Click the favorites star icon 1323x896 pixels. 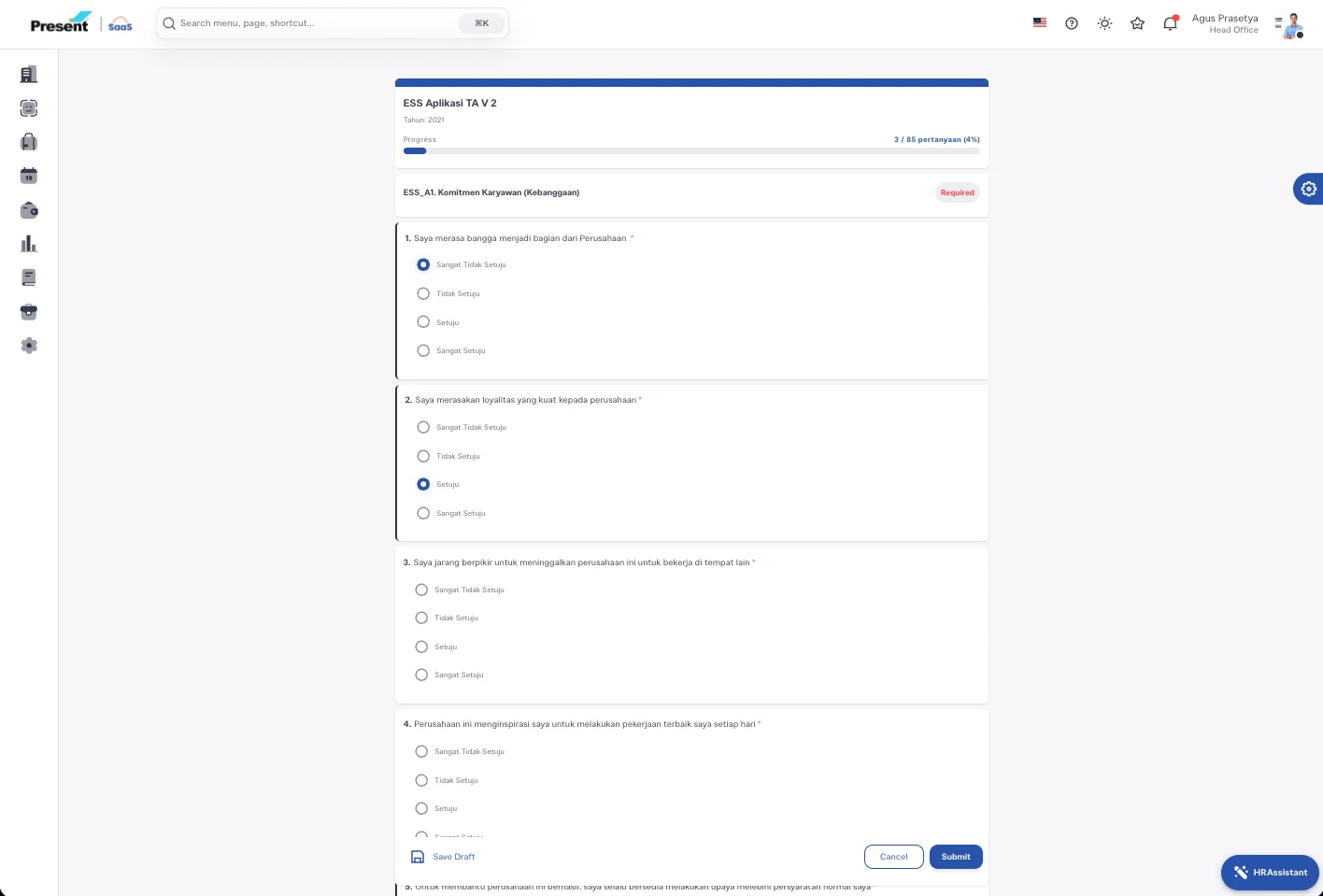(x=1137, y=23)
